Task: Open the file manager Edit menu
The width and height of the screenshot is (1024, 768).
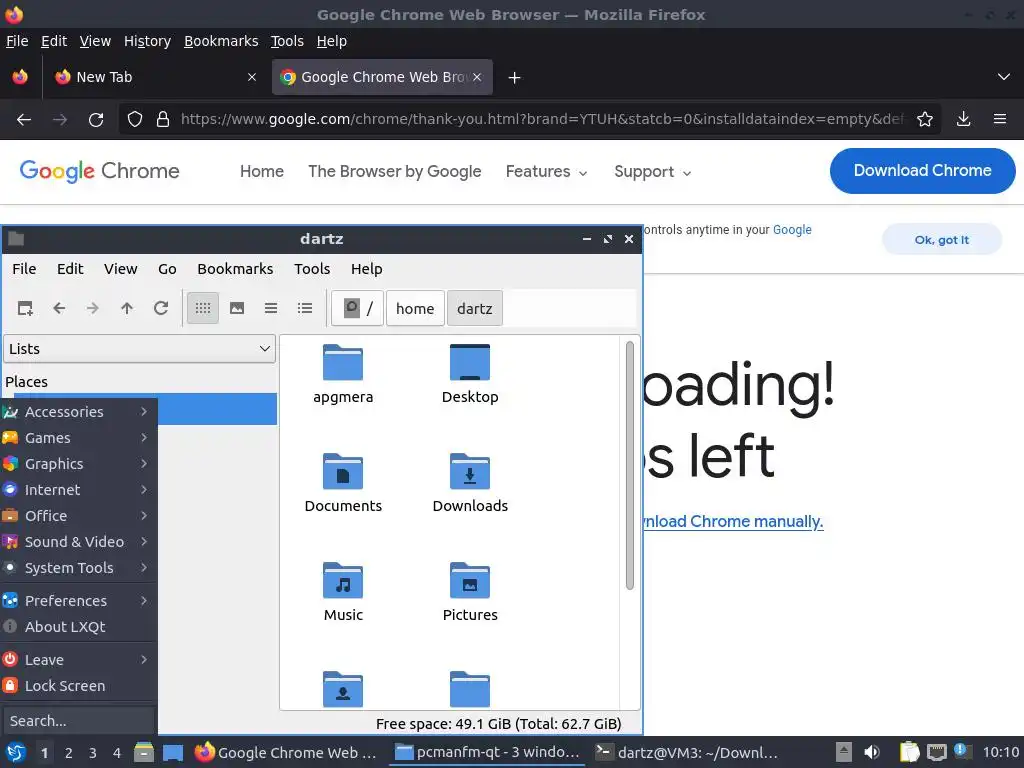Action: tap(70, 269)
